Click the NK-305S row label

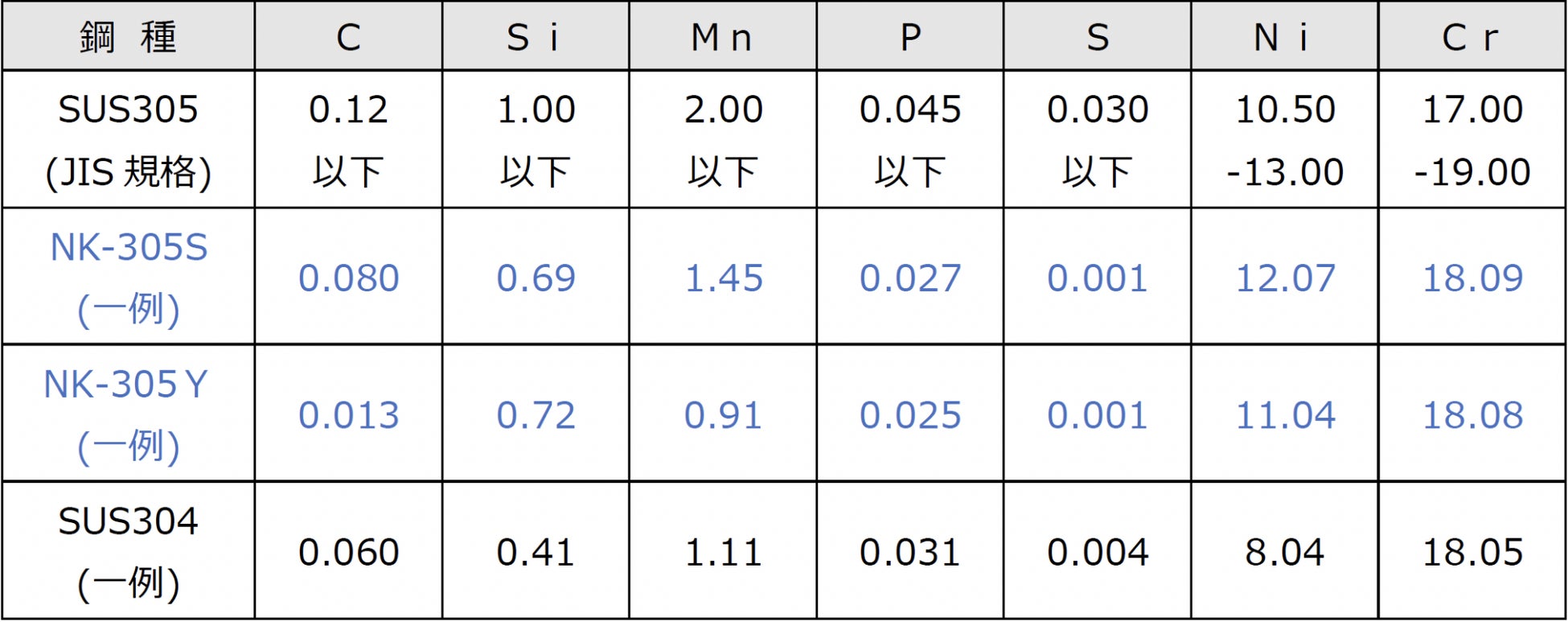click(x=128, y=276)
